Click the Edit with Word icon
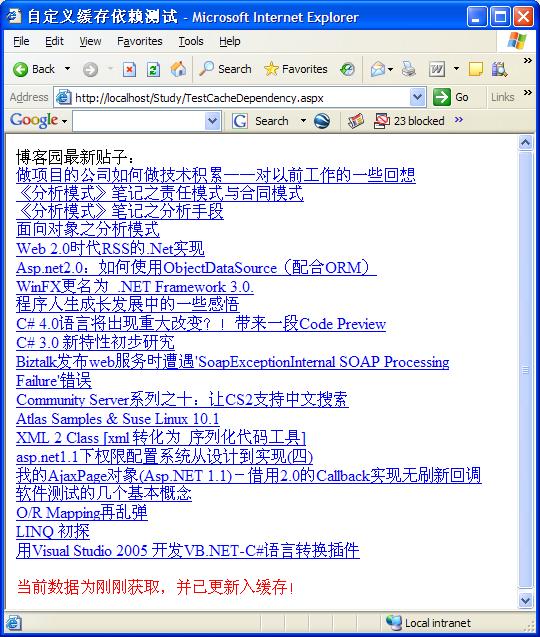Screen dimensions: 540x637 click(437, 69)
